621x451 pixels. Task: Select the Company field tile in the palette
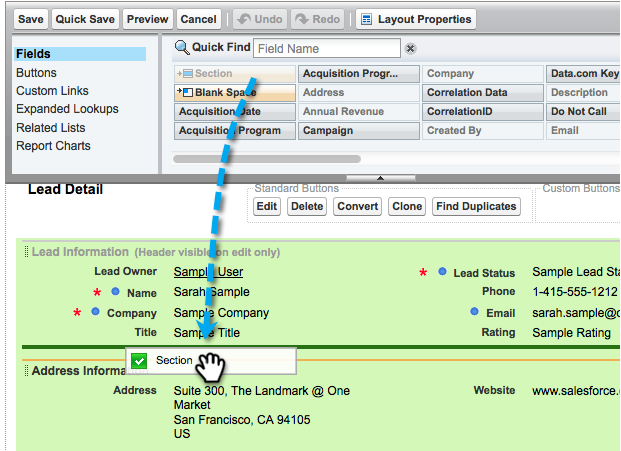tap(483, 74)
